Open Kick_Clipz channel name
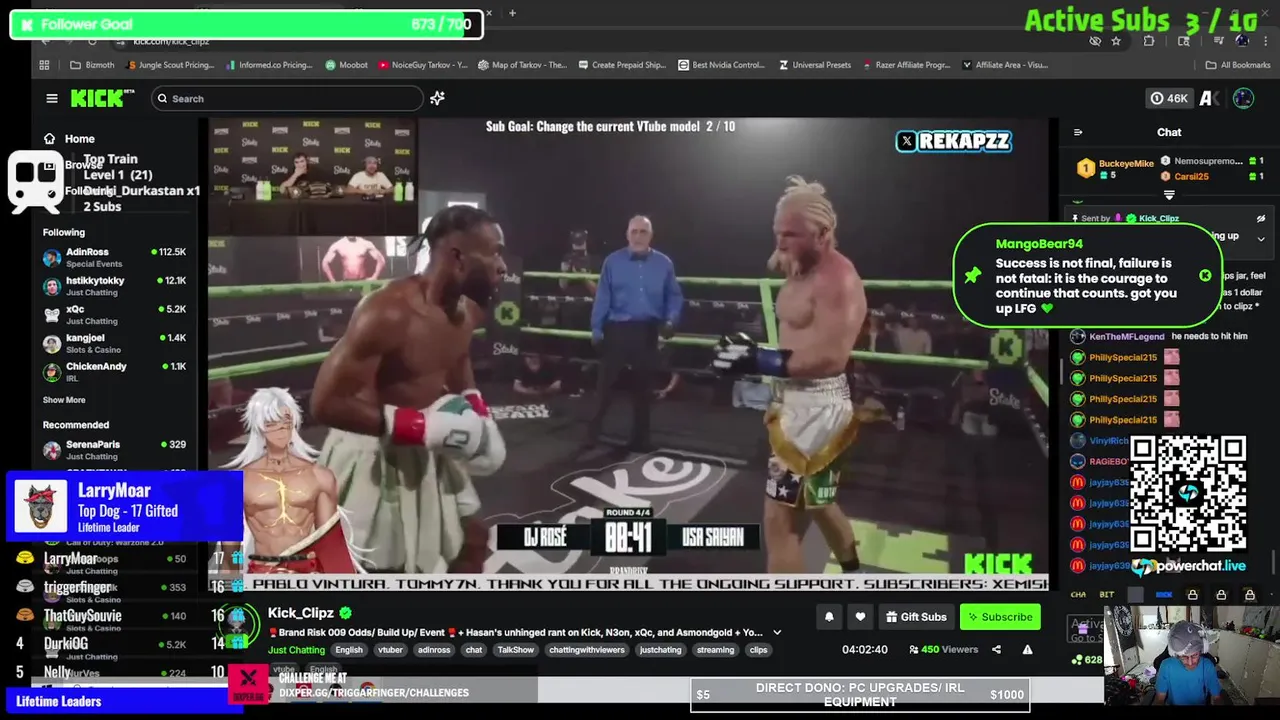This screenshot has height=720, width=1280. pos(301,613)
